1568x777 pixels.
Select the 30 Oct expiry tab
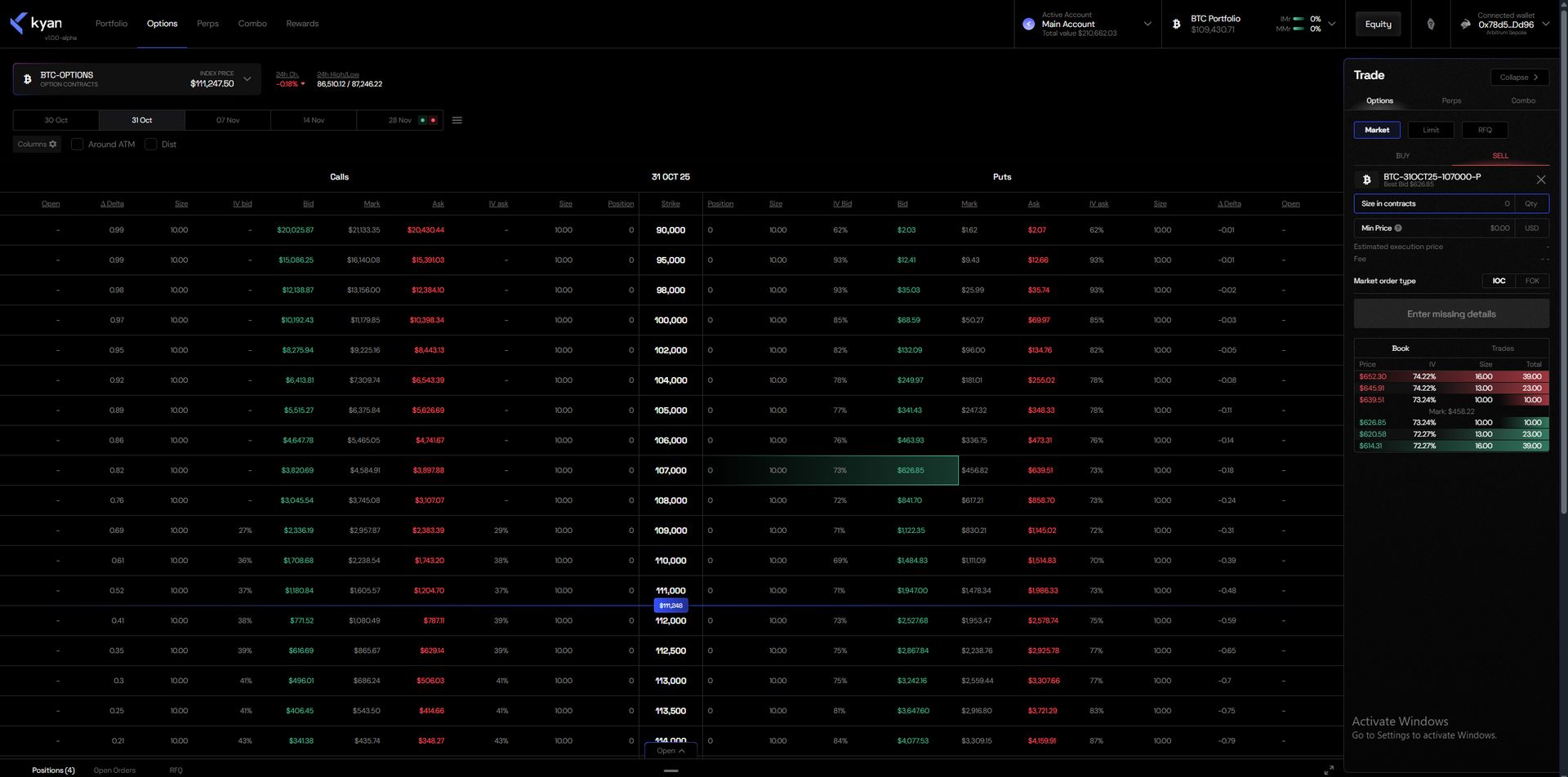56,121
